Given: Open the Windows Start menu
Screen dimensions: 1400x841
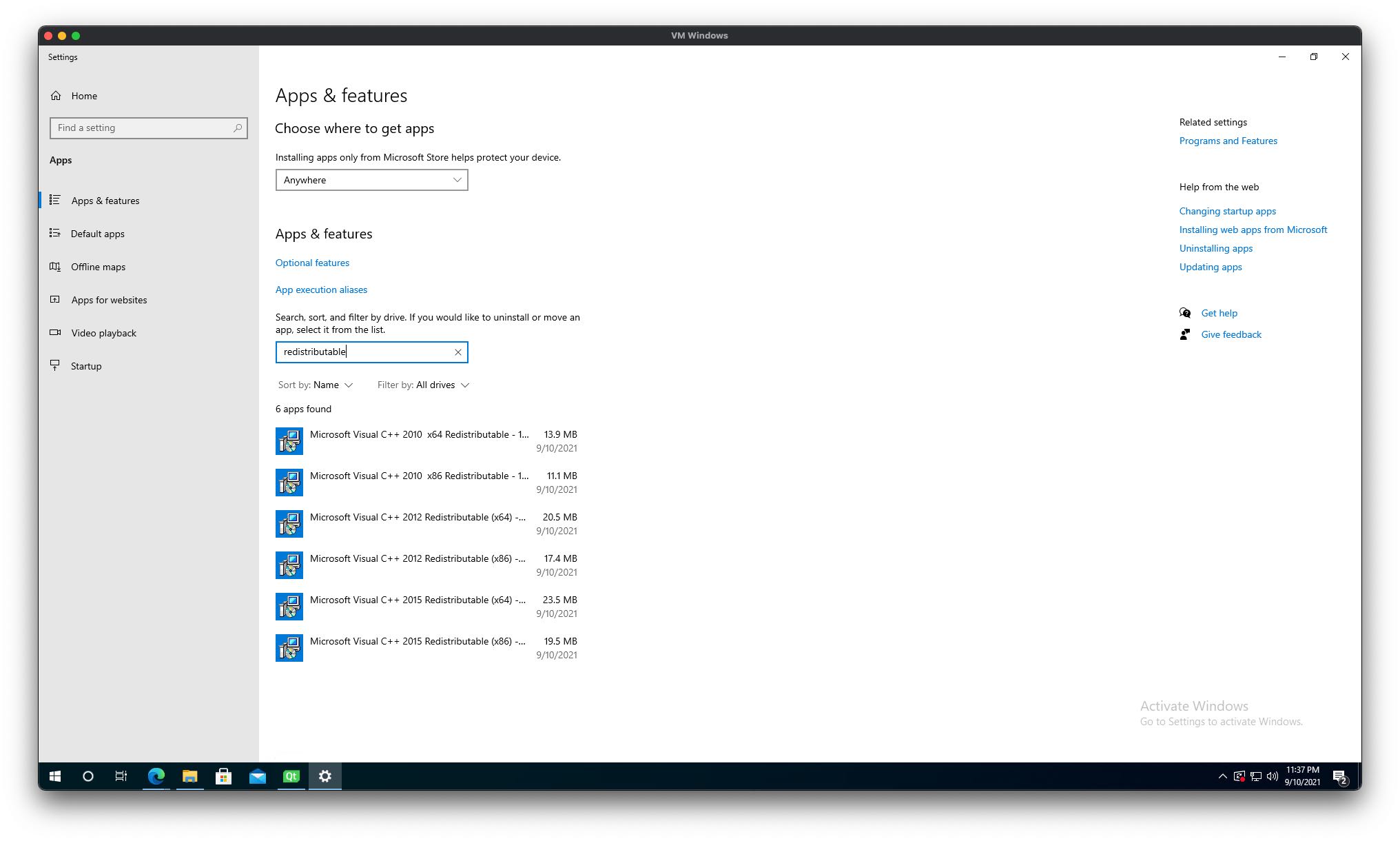Looking at the screenshot, I should pyautogui.click(x=55, y=776).
